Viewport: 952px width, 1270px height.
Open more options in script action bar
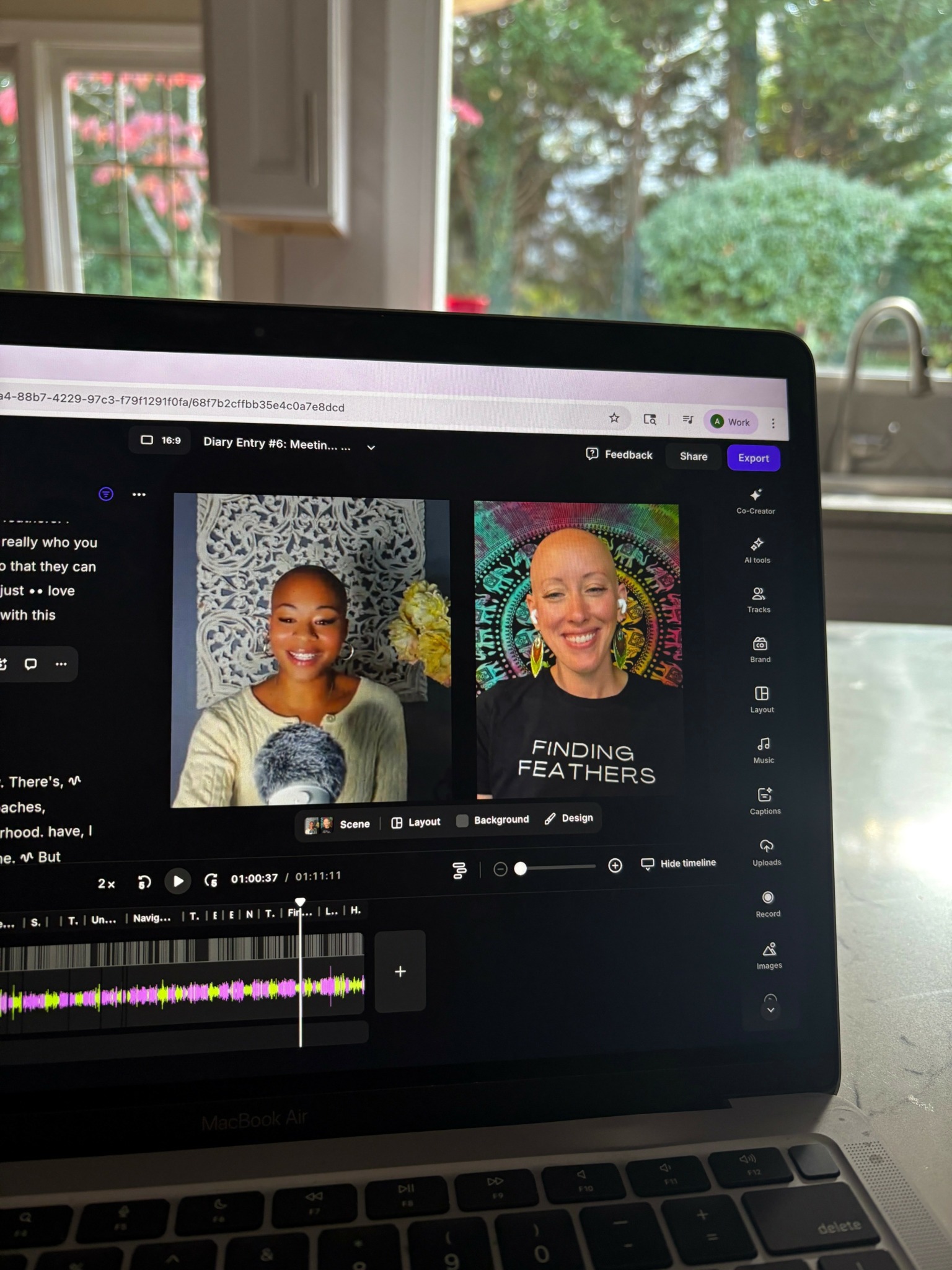[x=61, y=664]
